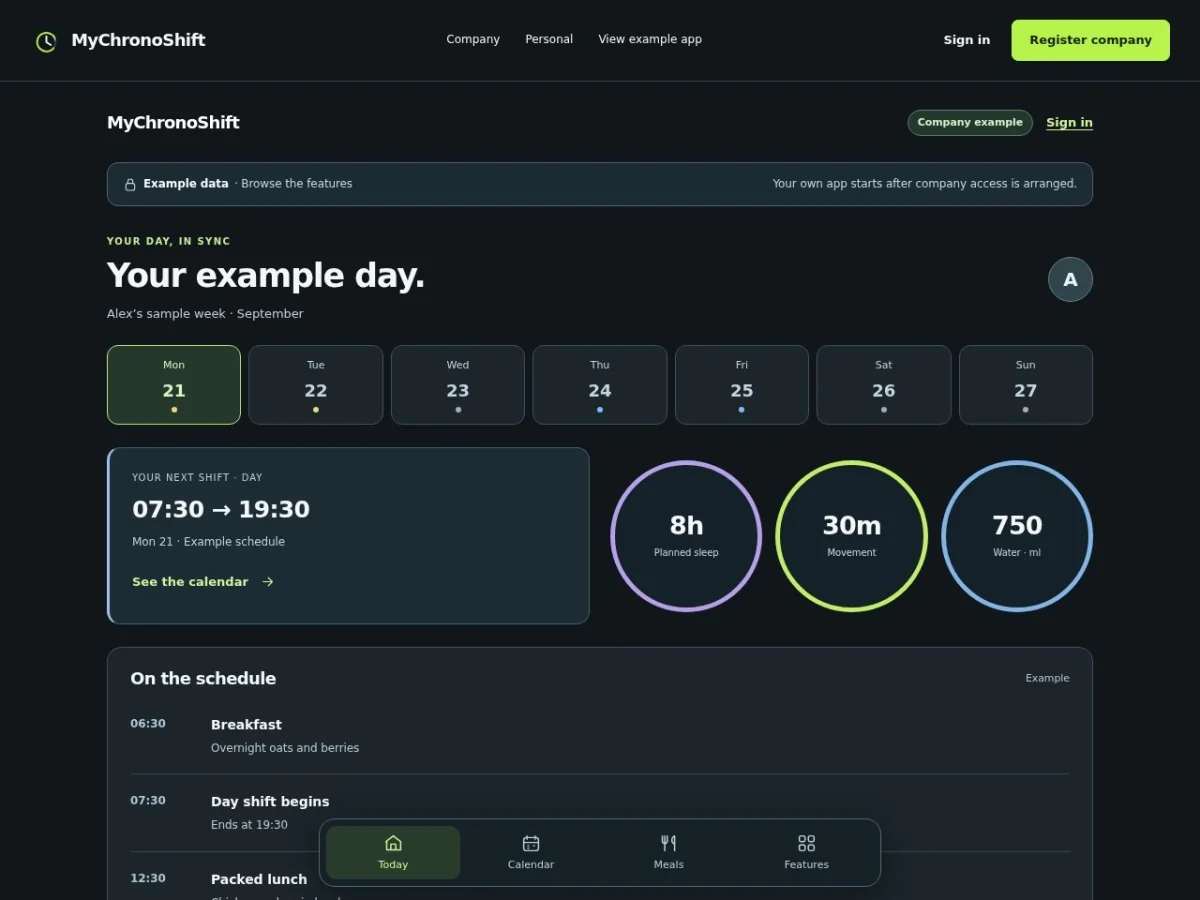
Task: Click the 8h Planned sleep ring
Action: [686, 536]
